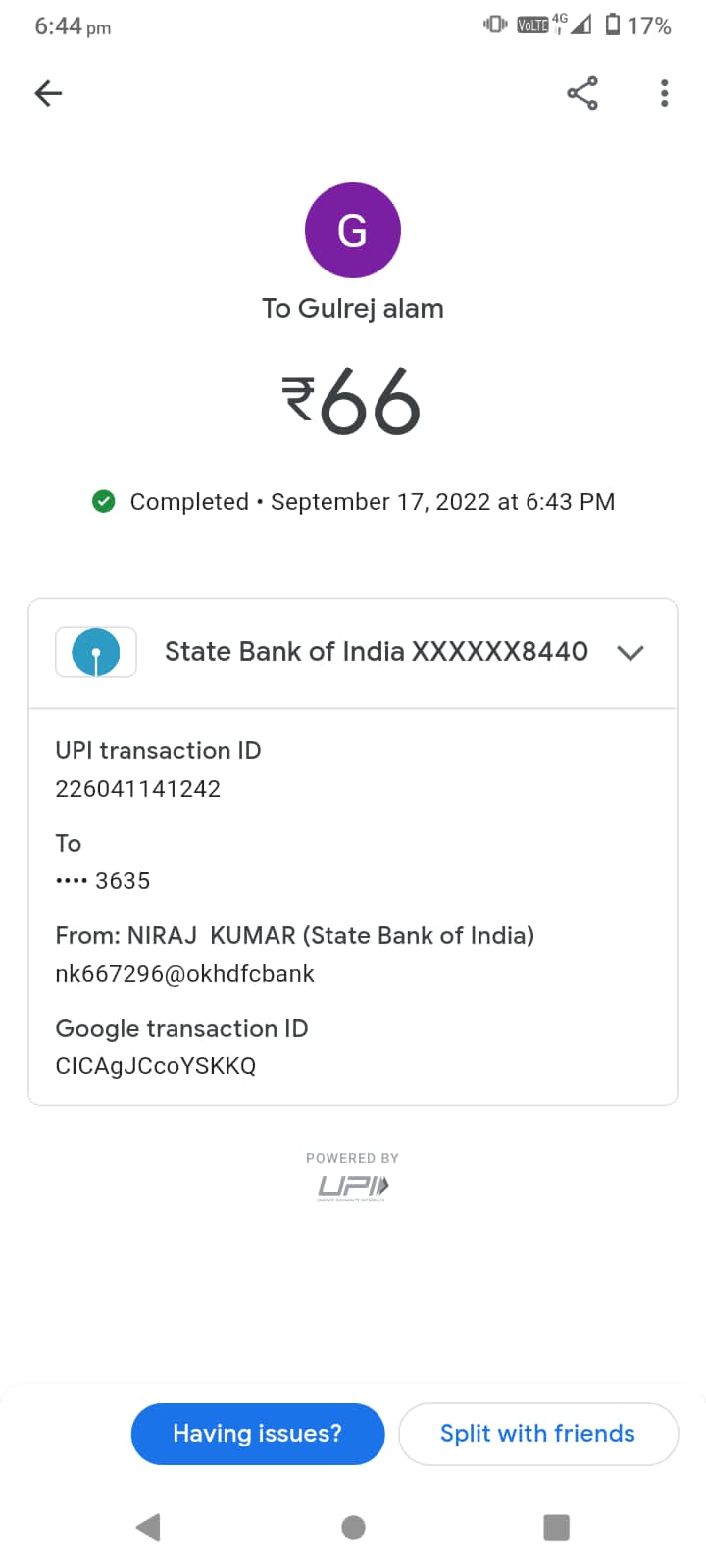706x1568 pixels.
Task: Tap the share icon
Action: point(582,93)
